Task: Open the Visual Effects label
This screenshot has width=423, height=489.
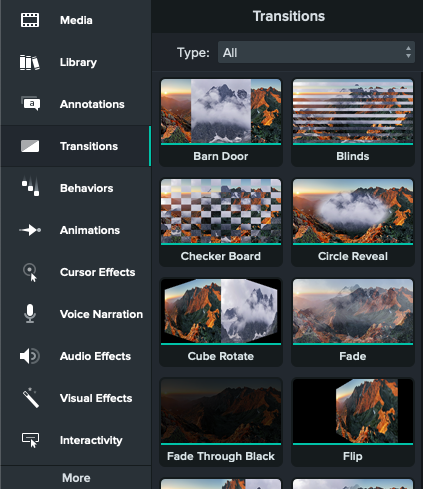Action: pos(96,398)
